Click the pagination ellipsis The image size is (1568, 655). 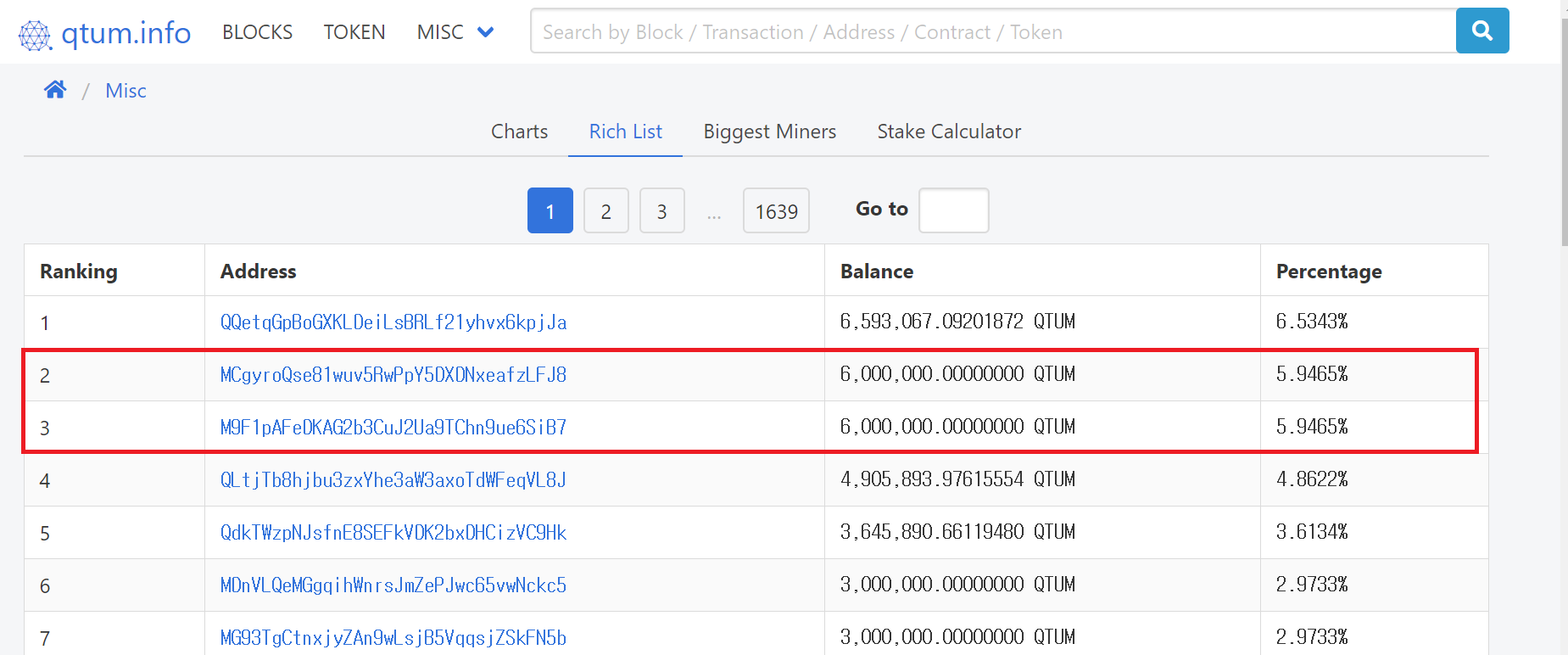(x=714, y=214)
